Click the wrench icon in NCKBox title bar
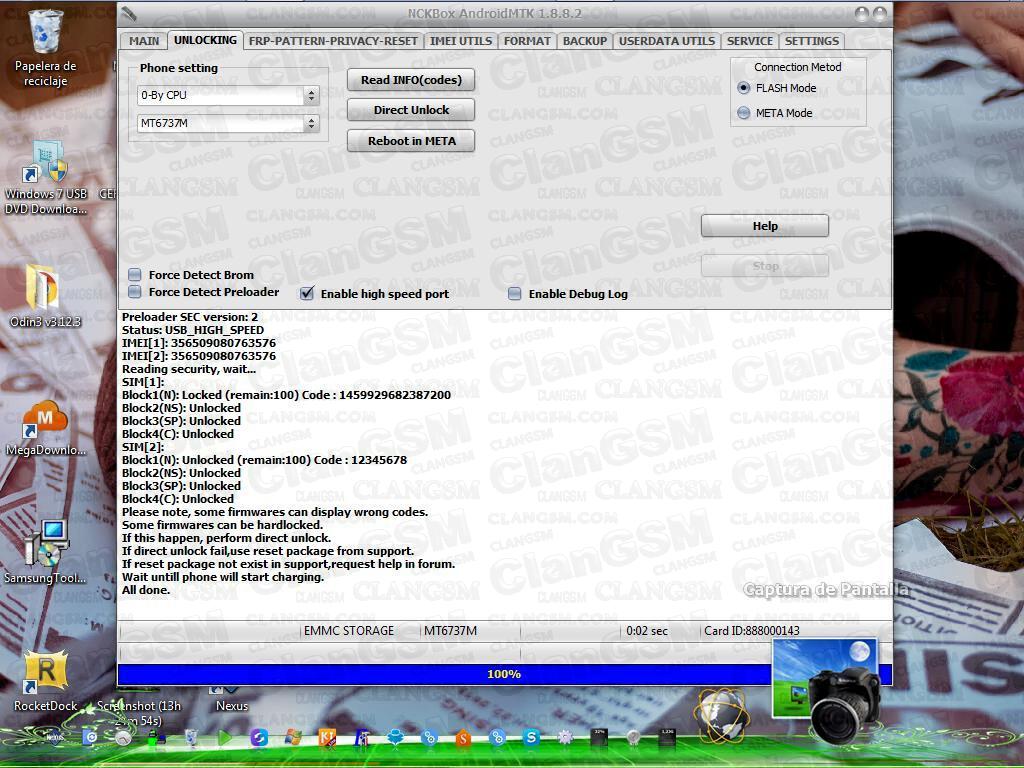Viewport: 1024px width, 768px height. [130, 13]
